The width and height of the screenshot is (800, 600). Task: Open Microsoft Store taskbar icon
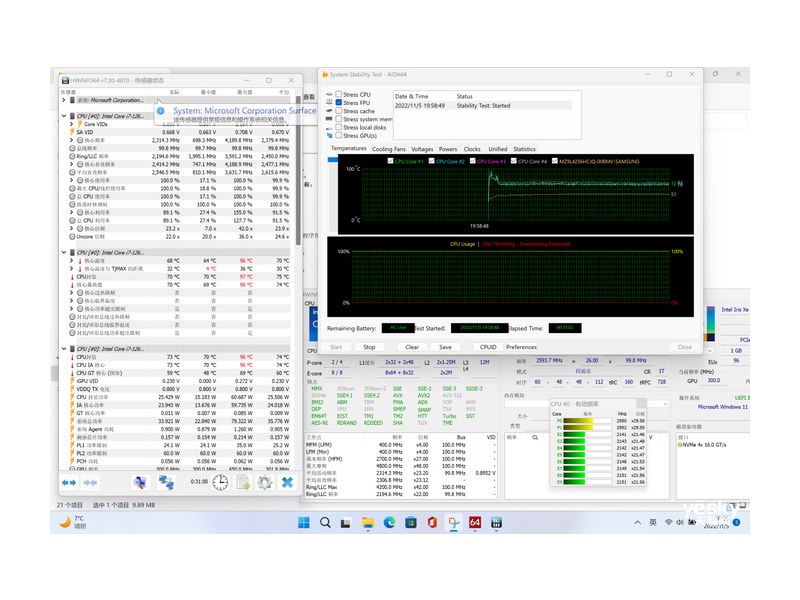(x=411, y=522)
